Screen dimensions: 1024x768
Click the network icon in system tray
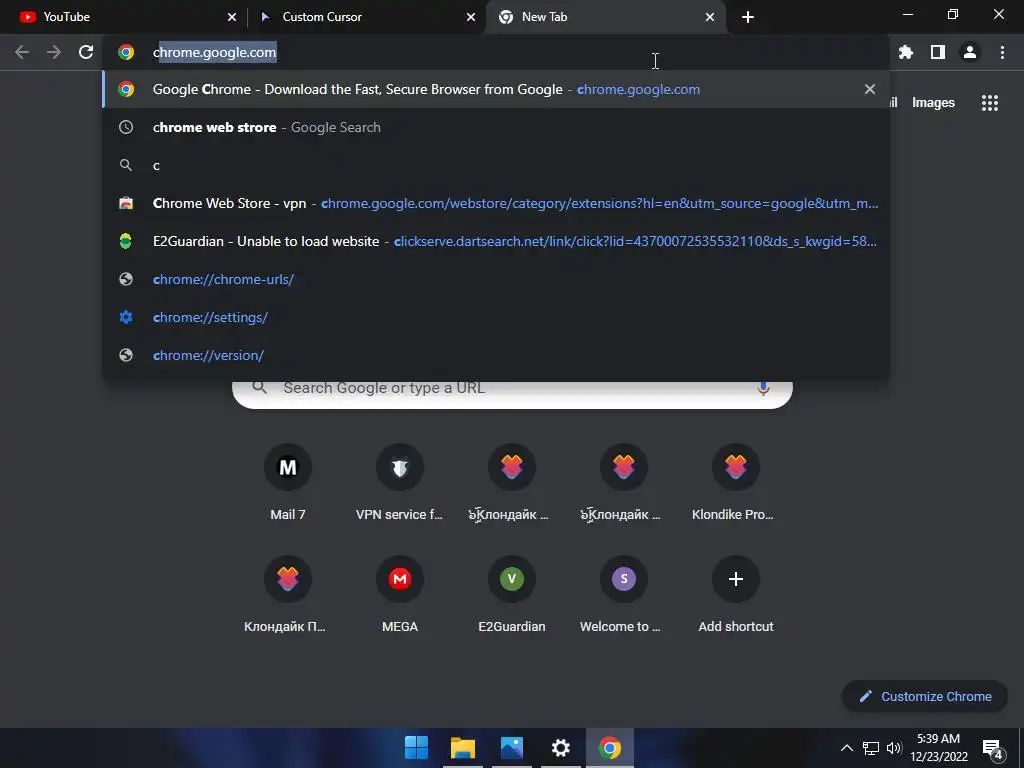(x=871, y=748)
